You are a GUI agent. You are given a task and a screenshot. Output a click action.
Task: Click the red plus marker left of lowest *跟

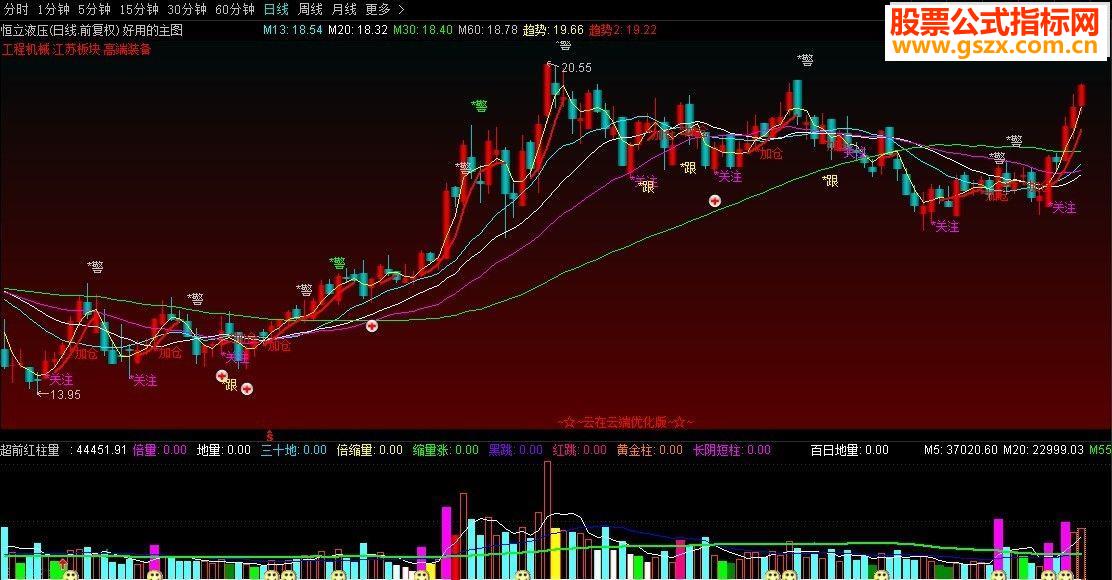222,376
